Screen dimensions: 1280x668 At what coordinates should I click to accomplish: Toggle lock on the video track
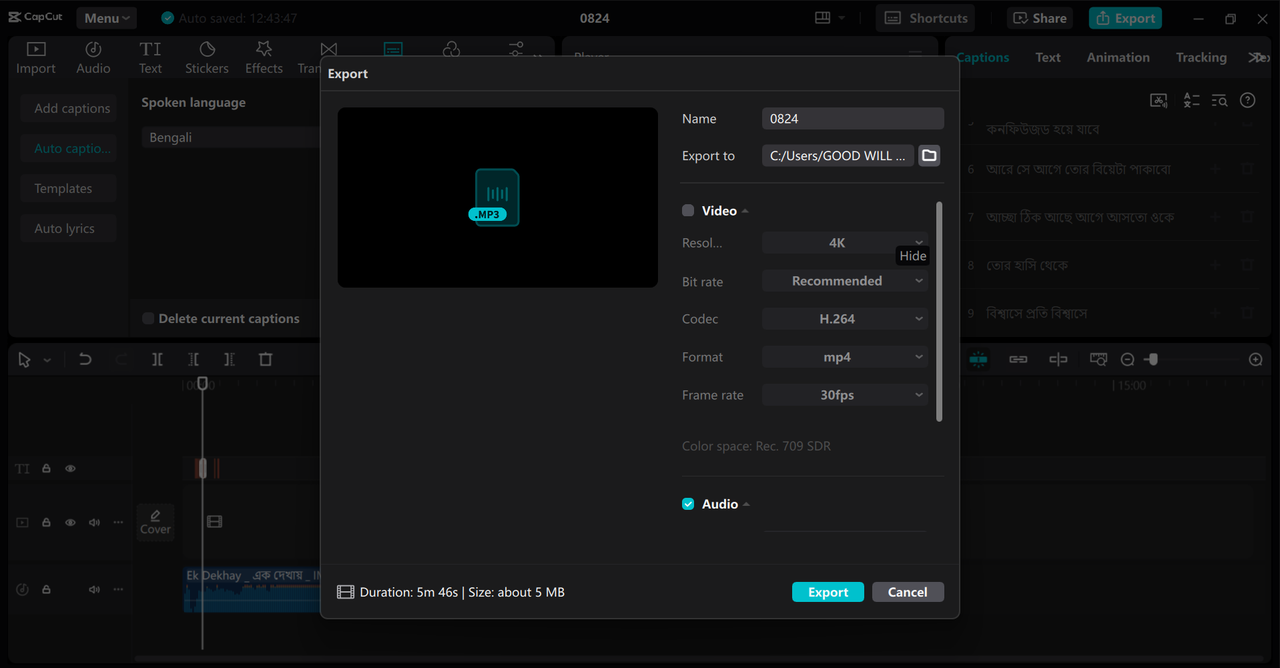[x=46, y=522]
